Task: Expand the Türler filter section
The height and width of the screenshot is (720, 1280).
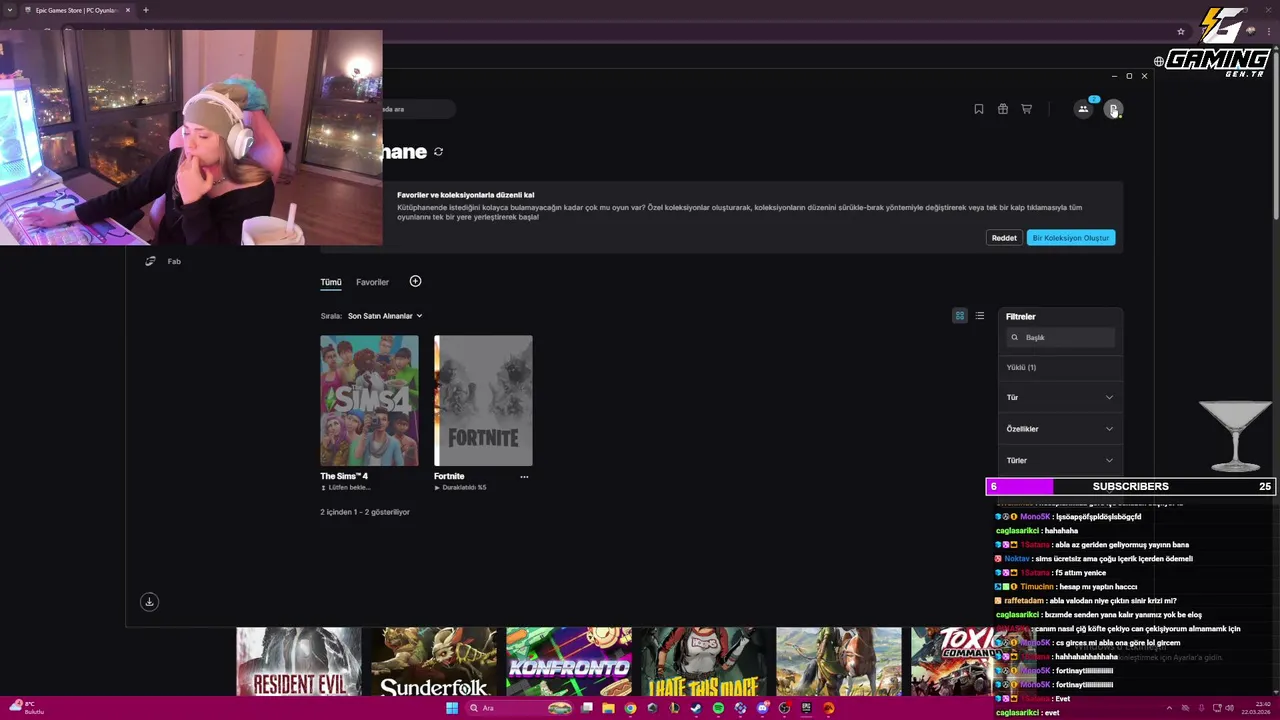Action: tap(1060, 460)
